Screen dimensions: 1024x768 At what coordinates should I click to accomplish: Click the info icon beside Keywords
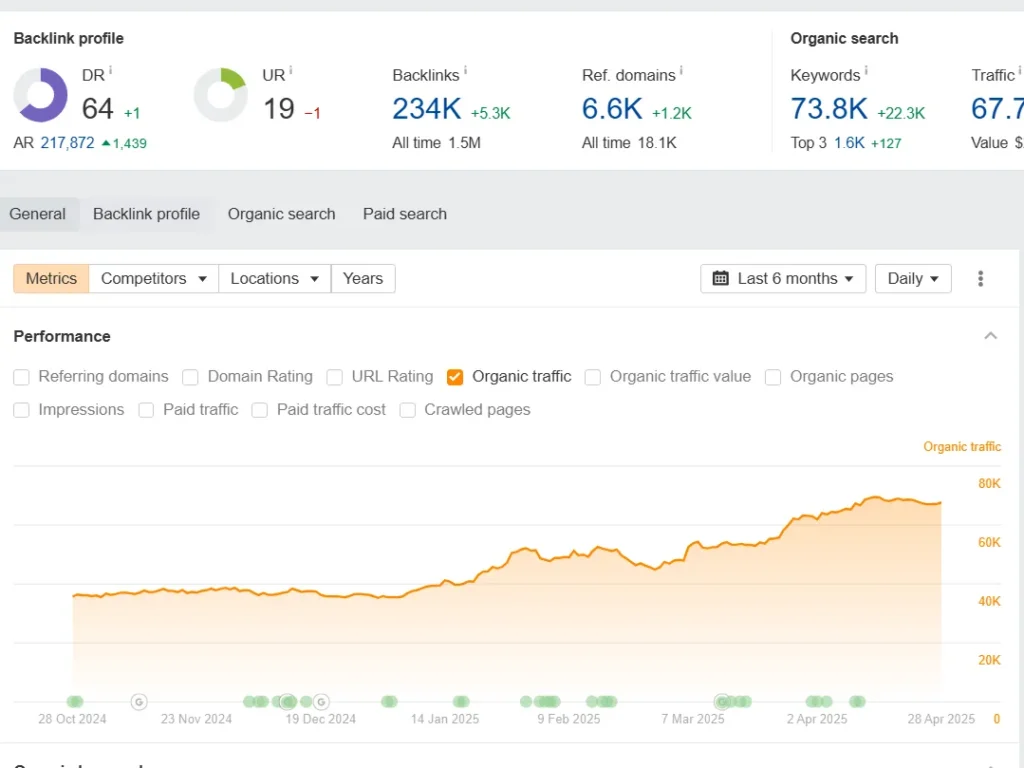click(866, 71)
